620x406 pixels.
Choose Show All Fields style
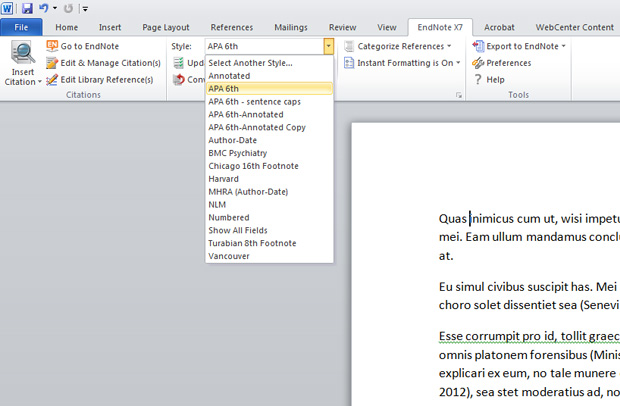(x=269, y=230)
